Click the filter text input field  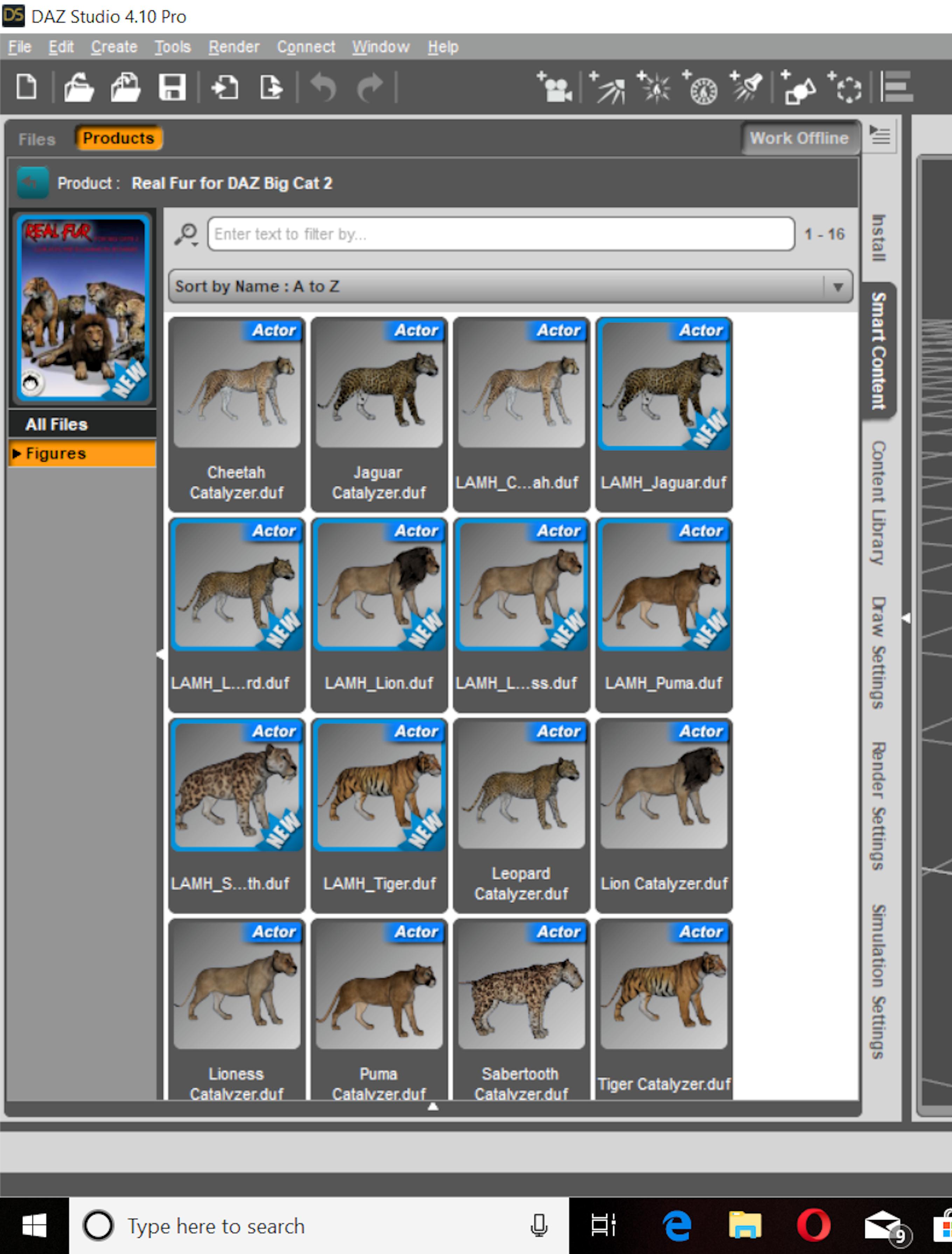[500, 234]
